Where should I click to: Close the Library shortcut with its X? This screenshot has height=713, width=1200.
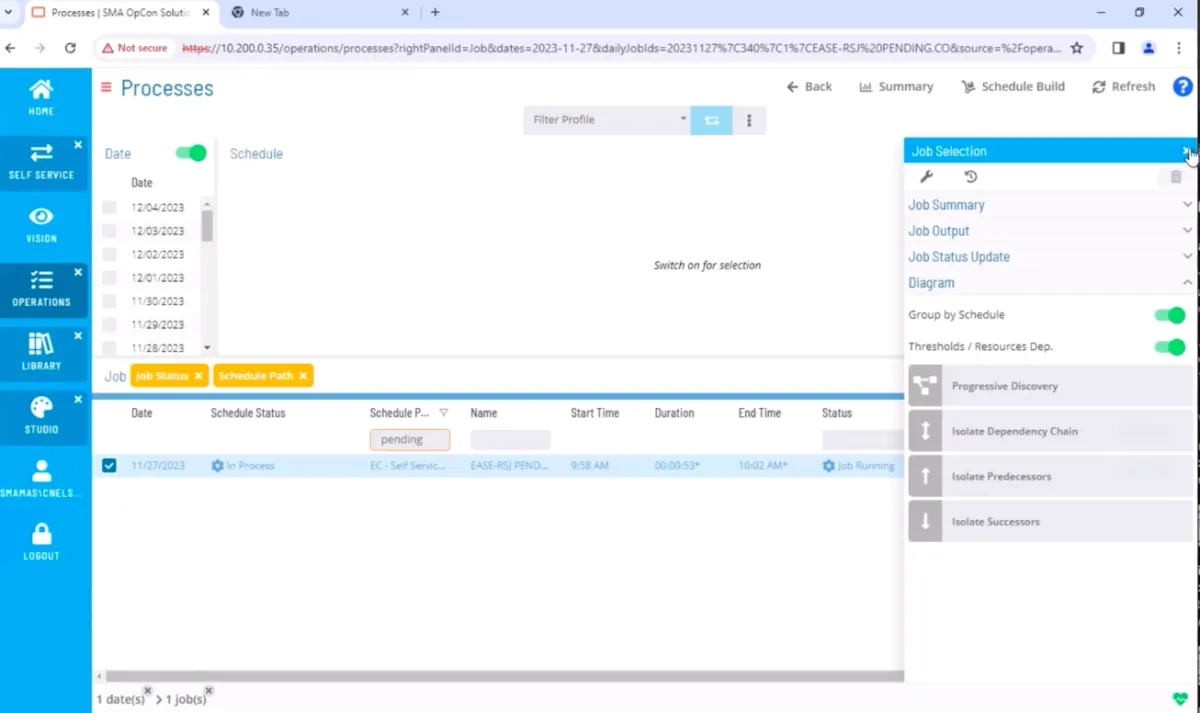pyautogui.click(x=79, y=336)
